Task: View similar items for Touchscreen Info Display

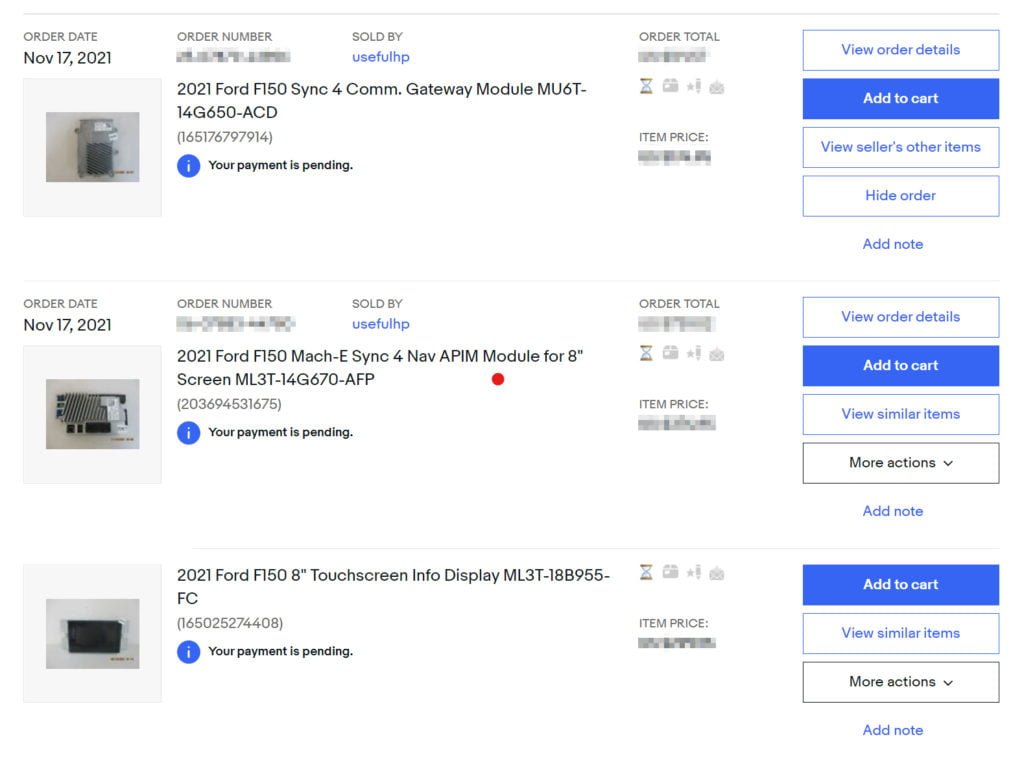Action: click(901, 634)
